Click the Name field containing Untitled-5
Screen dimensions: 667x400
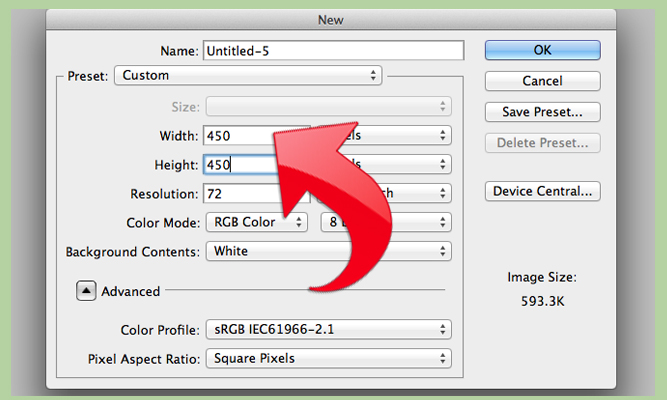click(334, 51)
